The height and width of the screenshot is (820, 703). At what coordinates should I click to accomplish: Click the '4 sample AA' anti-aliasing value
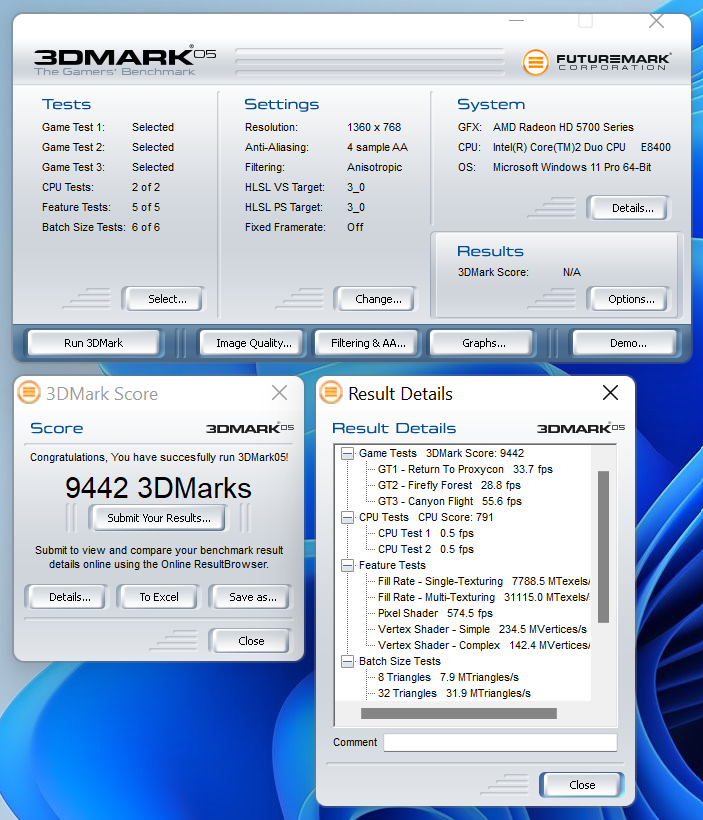[377, 147]
